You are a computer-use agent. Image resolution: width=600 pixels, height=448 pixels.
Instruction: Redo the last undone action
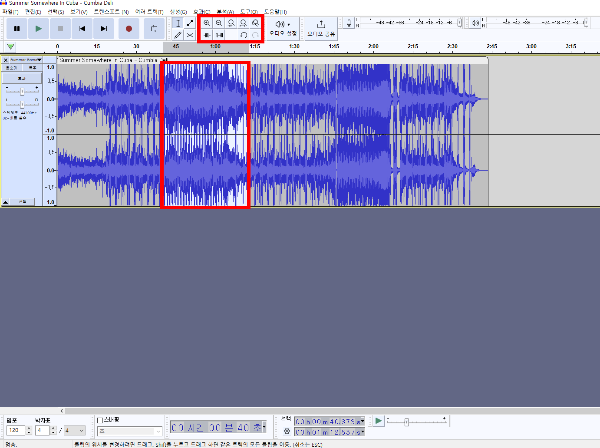coord(256,35)
